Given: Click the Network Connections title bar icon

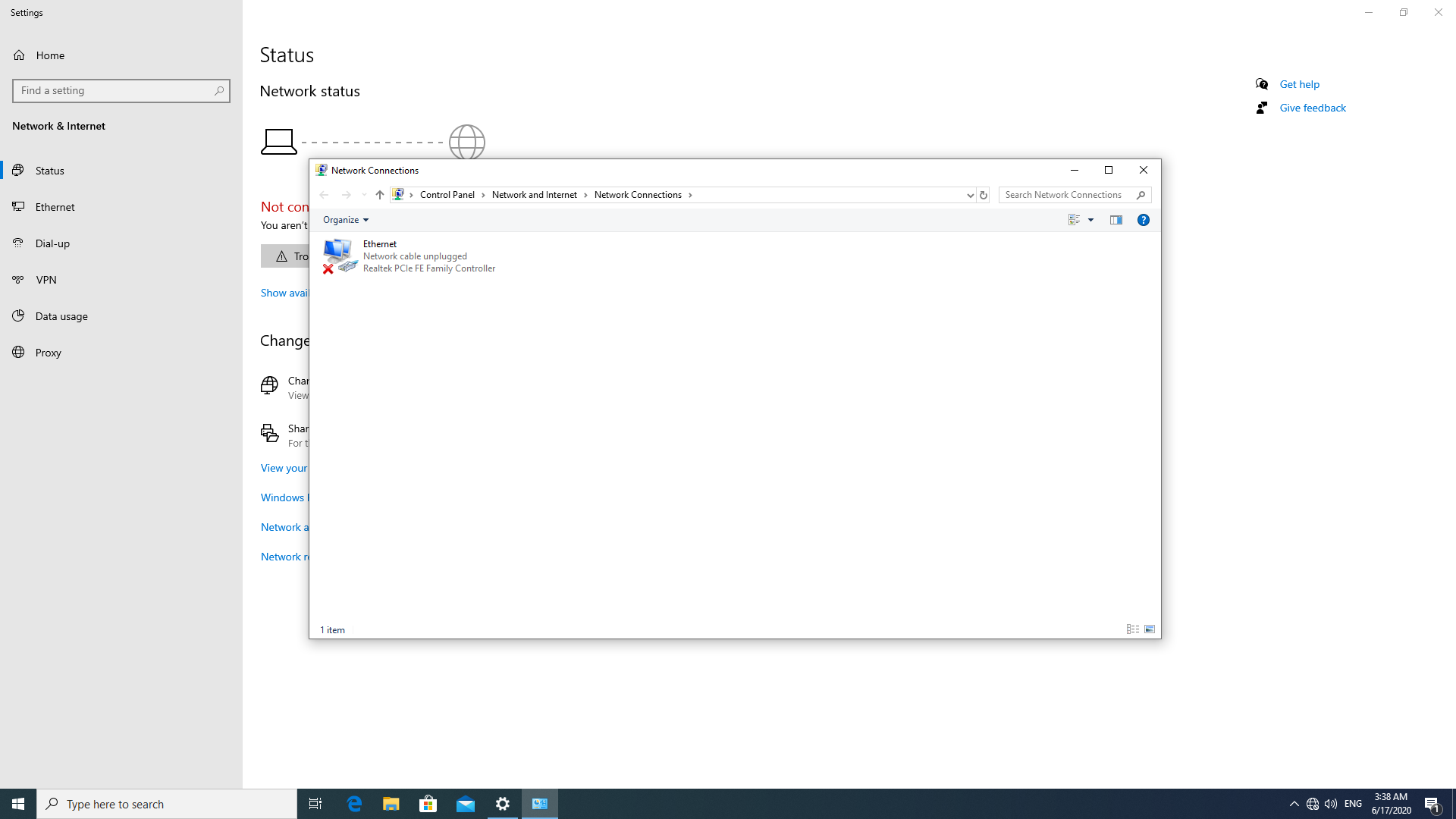Looking at the screenshot, I should tap(321, 170).
